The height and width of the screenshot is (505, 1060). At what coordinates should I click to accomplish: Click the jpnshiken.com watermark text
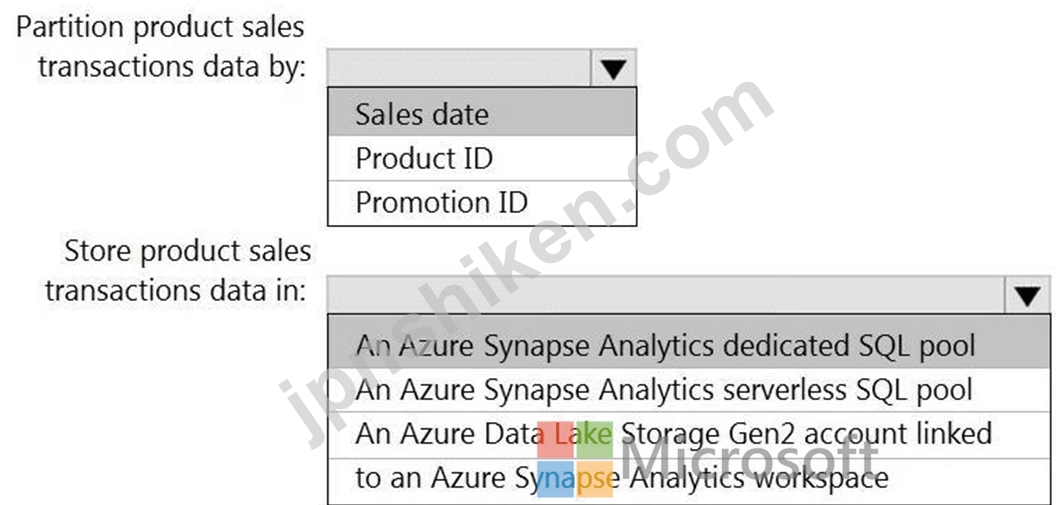(x=526, y=264)
